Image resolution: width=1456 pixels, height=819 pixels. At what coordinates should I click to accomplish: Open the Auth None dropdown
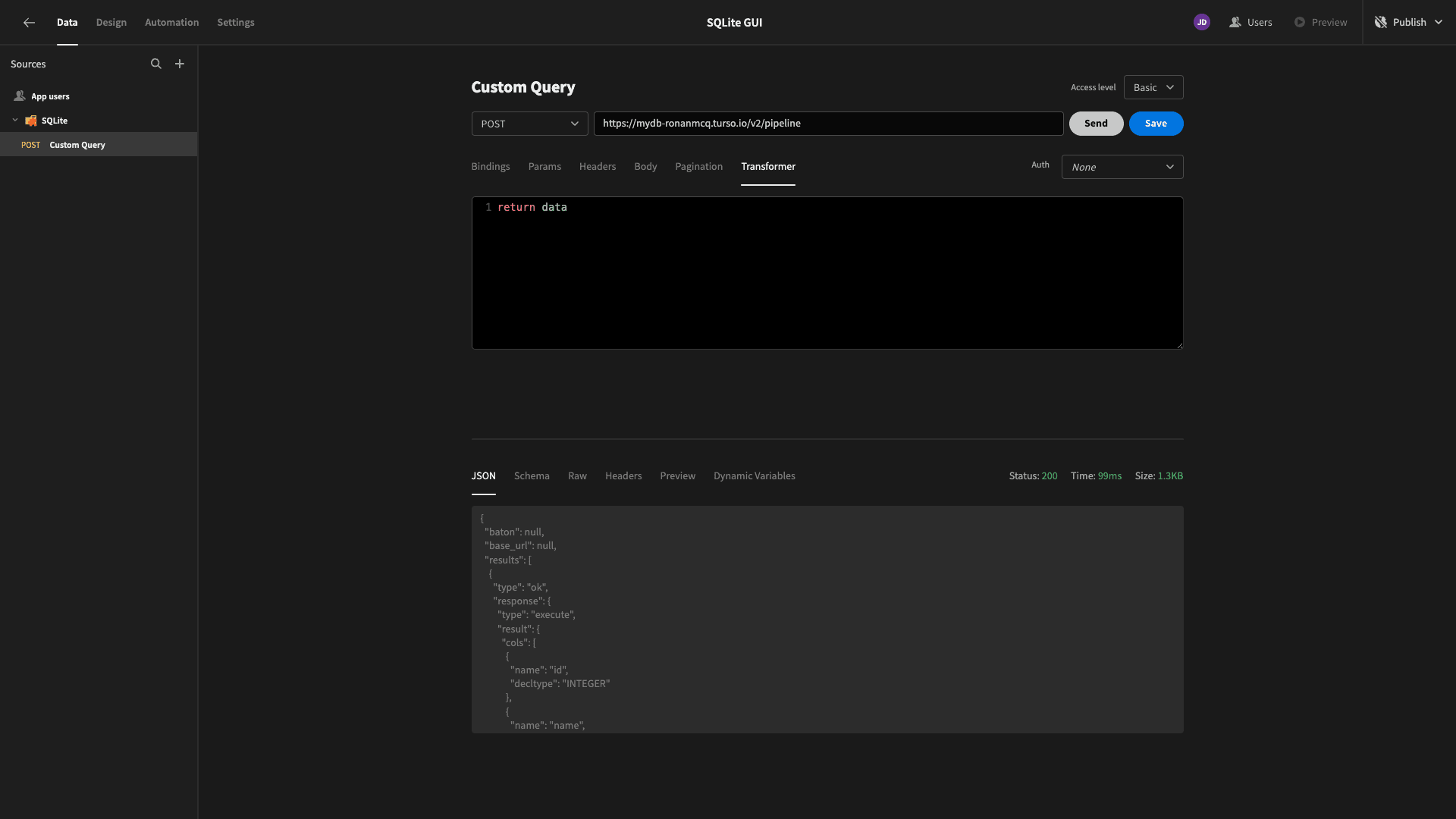click(1122, 167)
